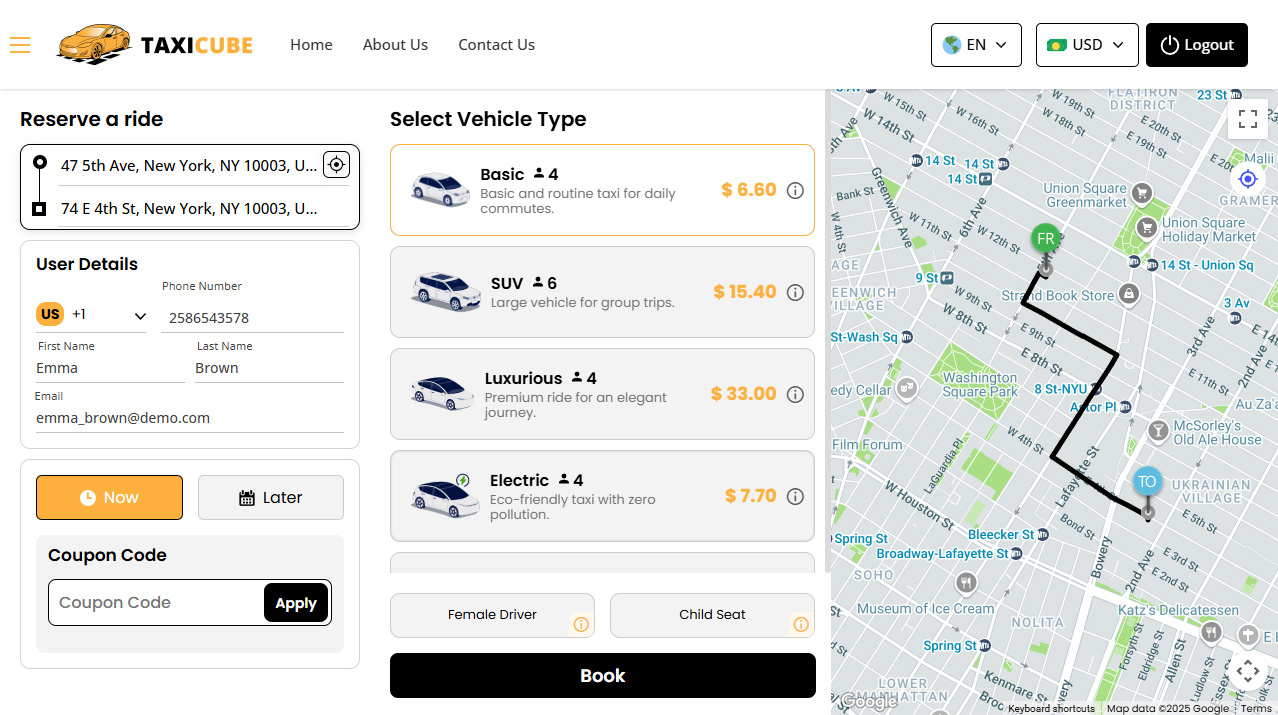This screenshot has width=1278, height=715.
Task: Apply the coupon code
Action: pos(295,602)
